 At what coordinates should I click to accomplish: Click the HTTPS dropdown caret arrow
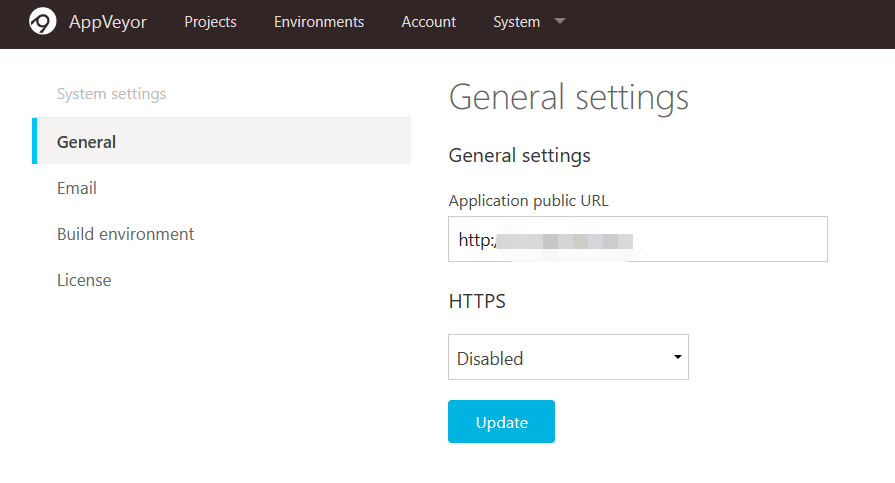point(678,357)
